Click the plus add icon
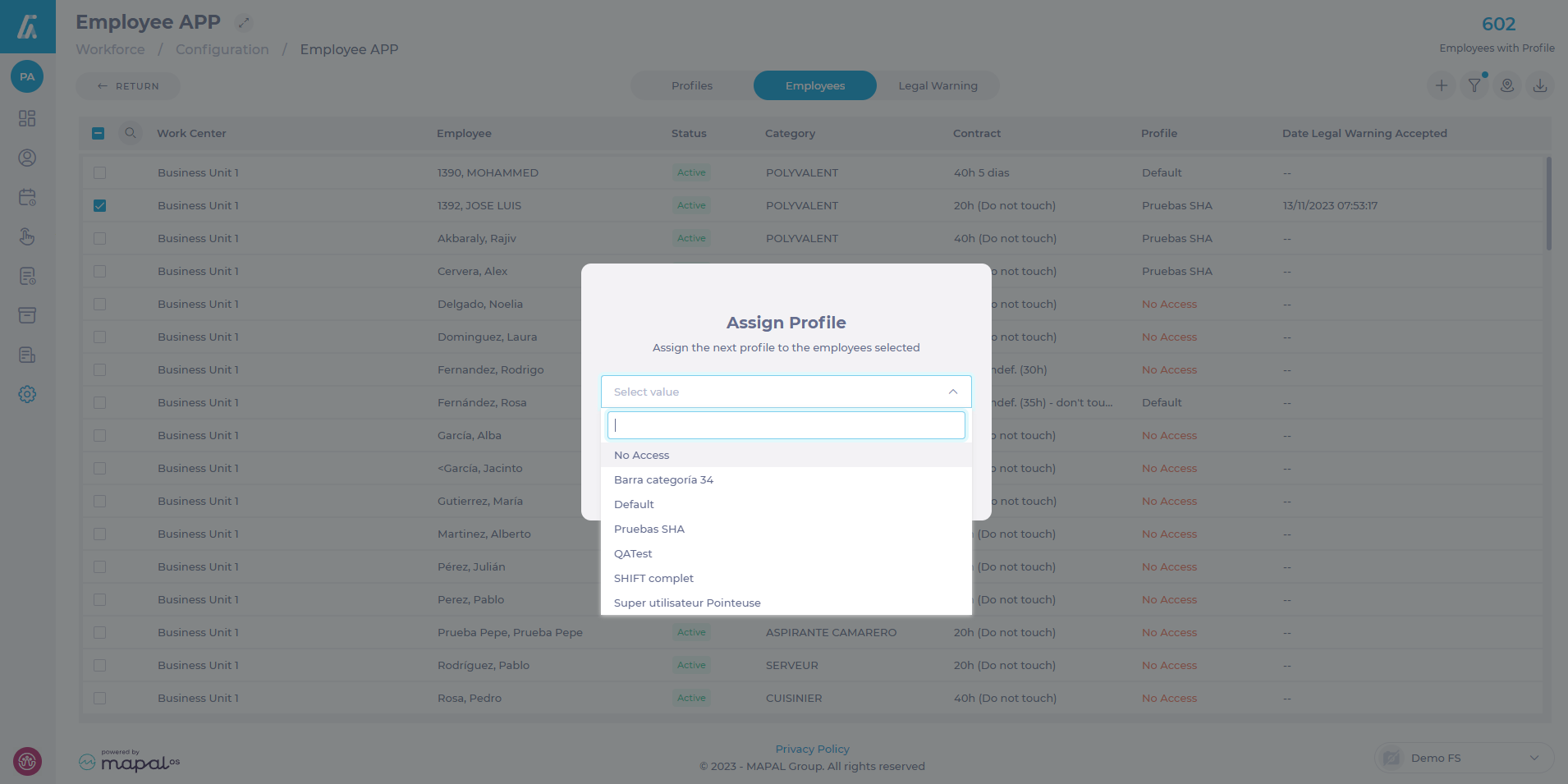1568x784 pixels. click(x=1441, y=85)
